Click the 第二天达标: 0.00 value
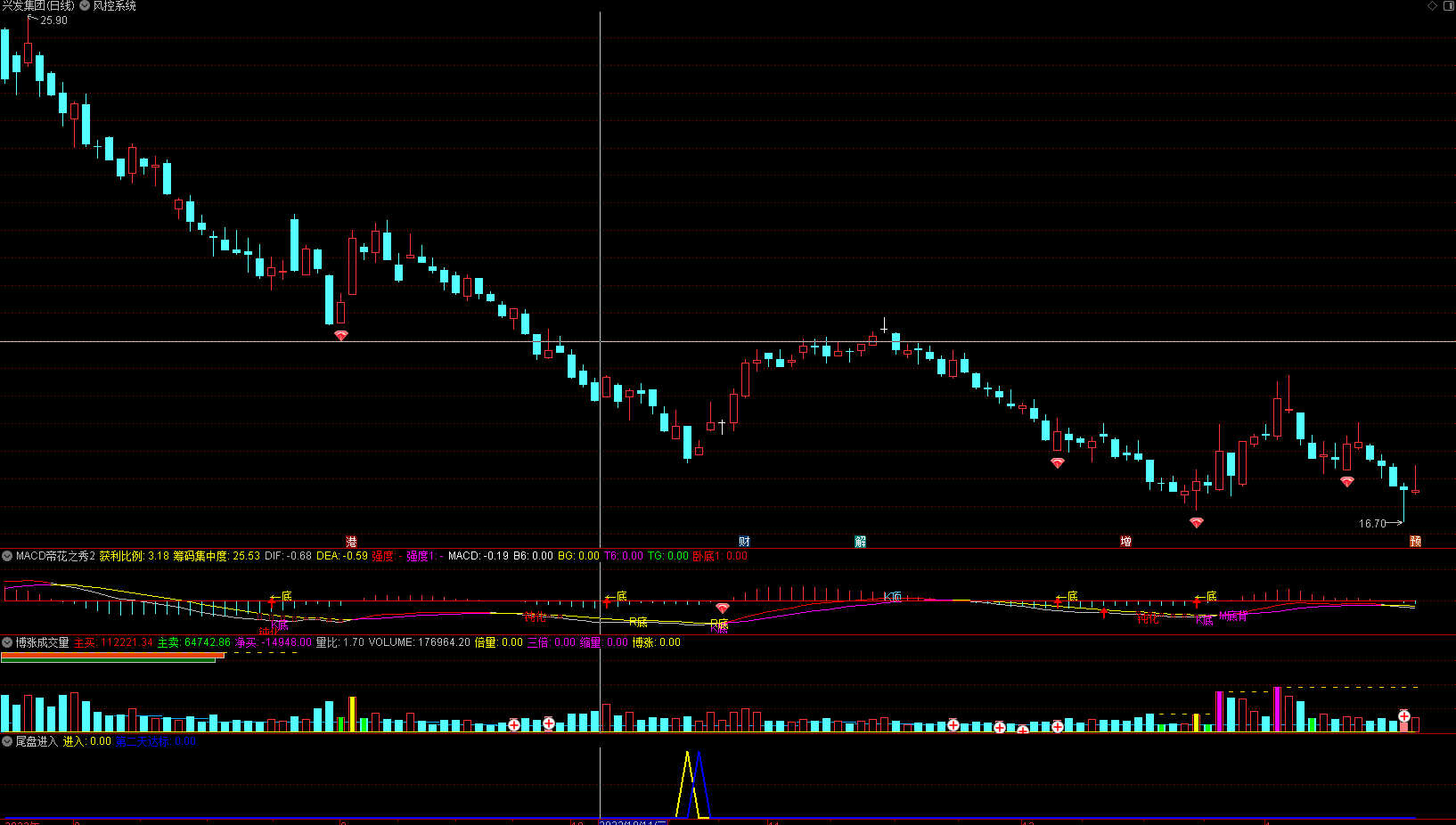This screenshot has height=825, width=1456. [156, 741]
